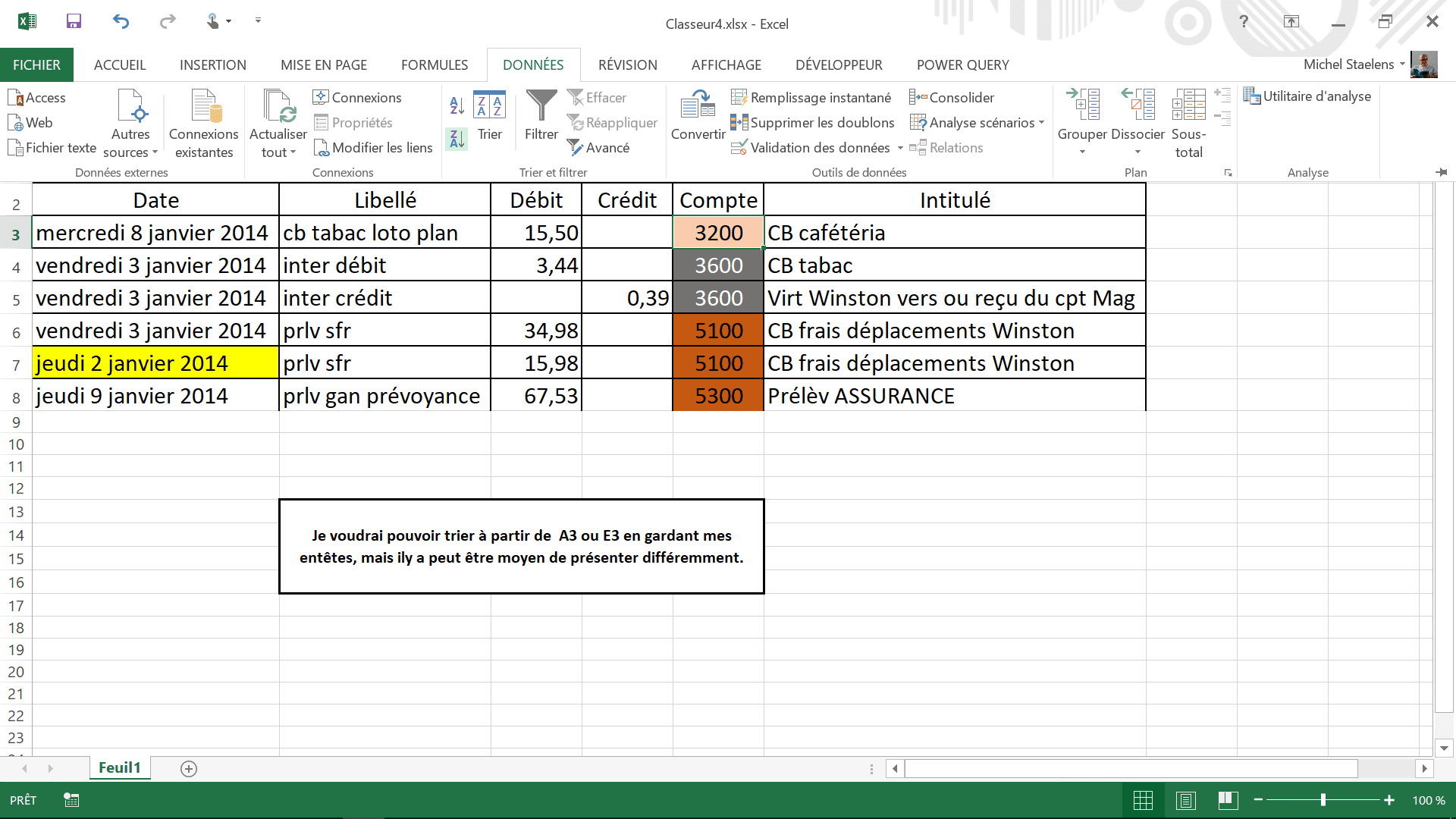Open the FORMULES ribbon tab
The width and height of the screenshot is (1456, 819).
(435, 65)
